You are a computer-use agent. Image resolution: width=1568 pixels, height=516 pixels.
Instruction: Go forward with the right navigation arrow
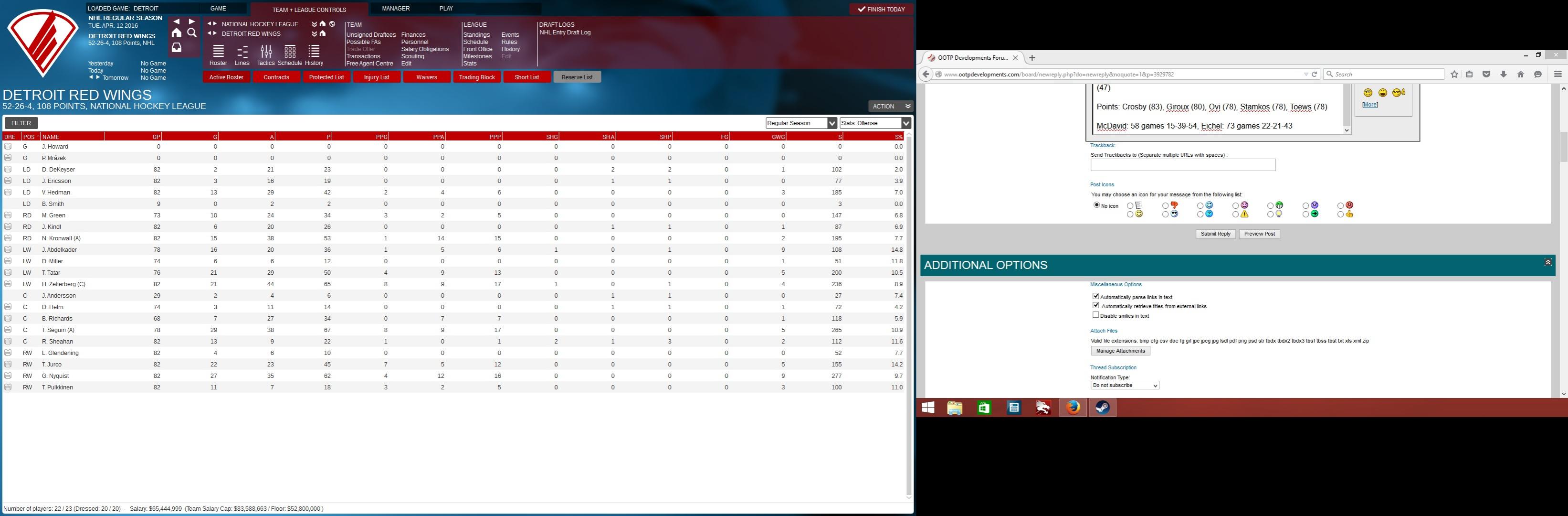pyautogui.click(x=192, y=21)
